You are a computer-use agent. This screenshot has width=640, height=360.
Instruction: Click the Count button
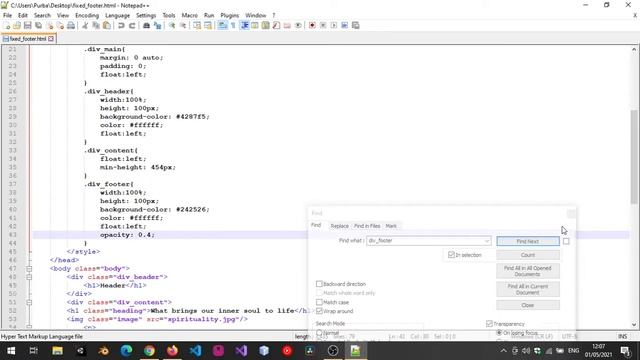[528, 255]
